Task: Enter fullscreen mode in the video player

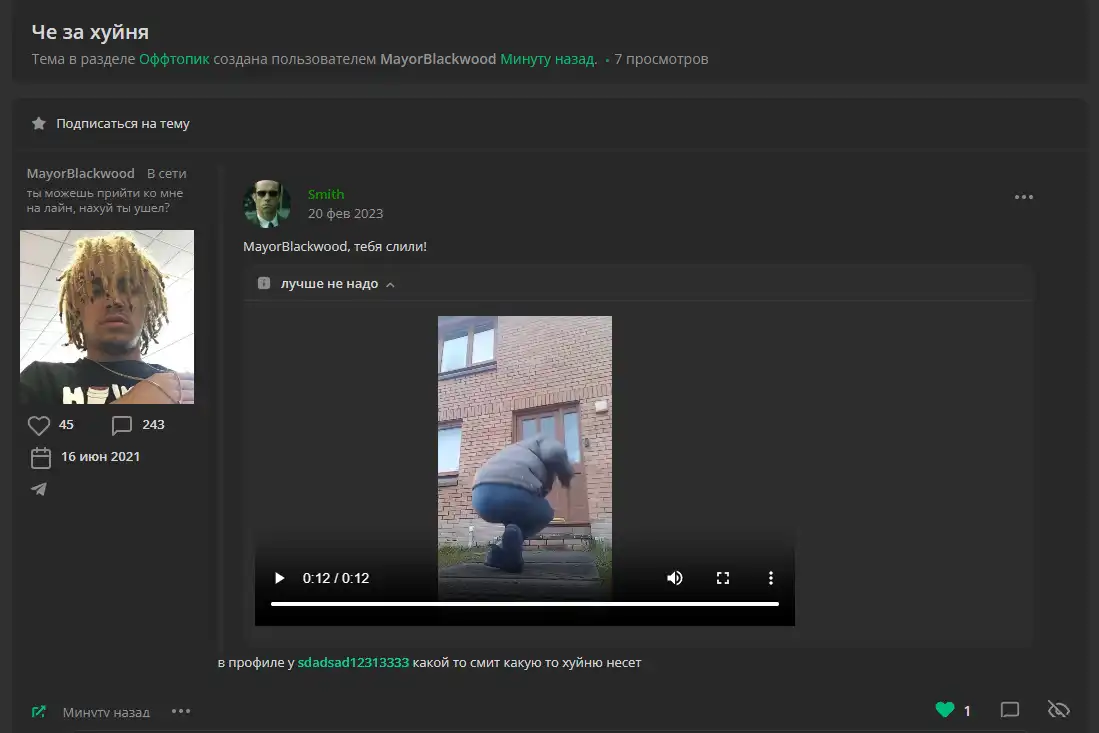Action: [723, 578]
